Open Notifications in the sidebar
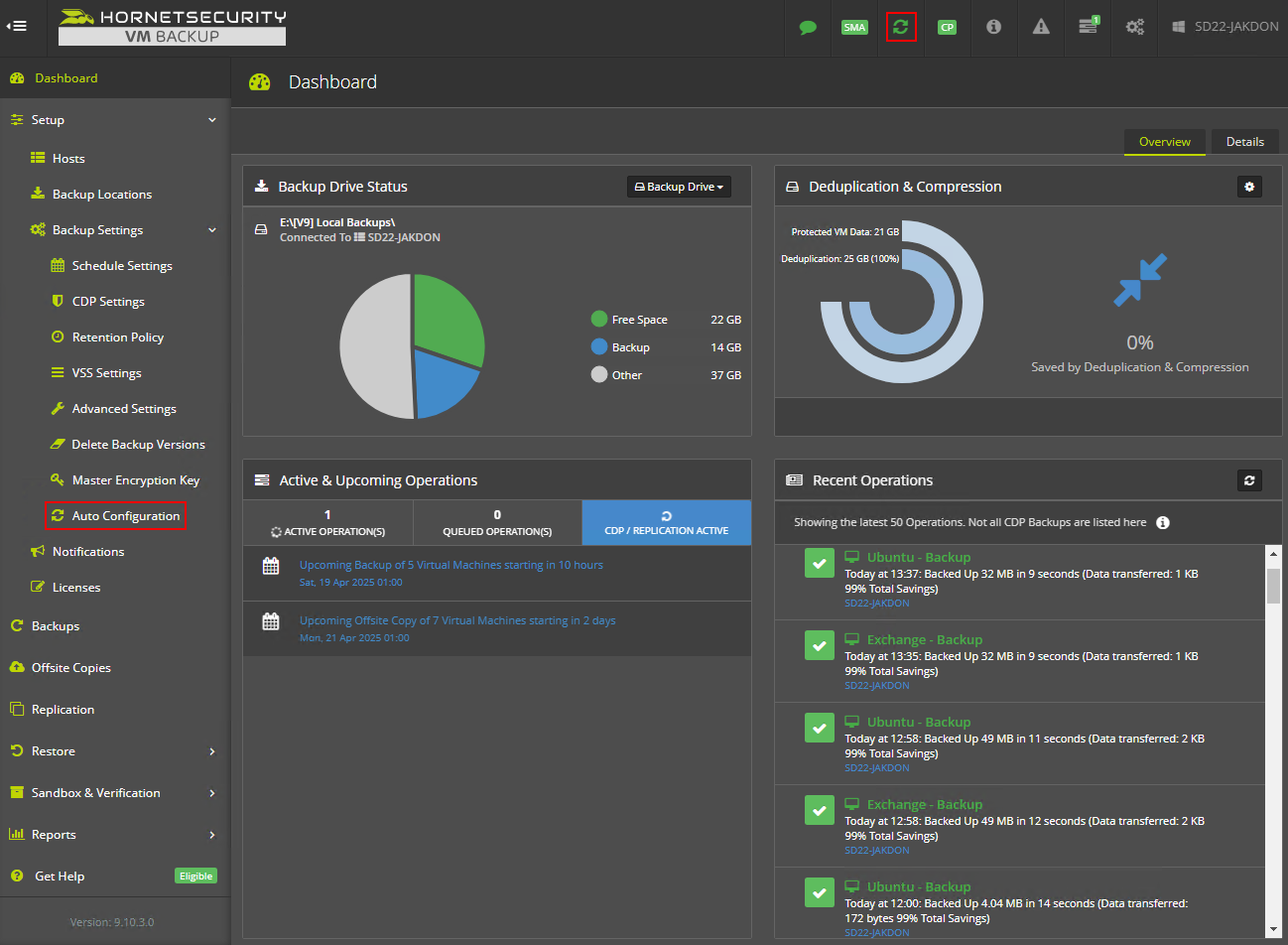 [x=88, y=552]
